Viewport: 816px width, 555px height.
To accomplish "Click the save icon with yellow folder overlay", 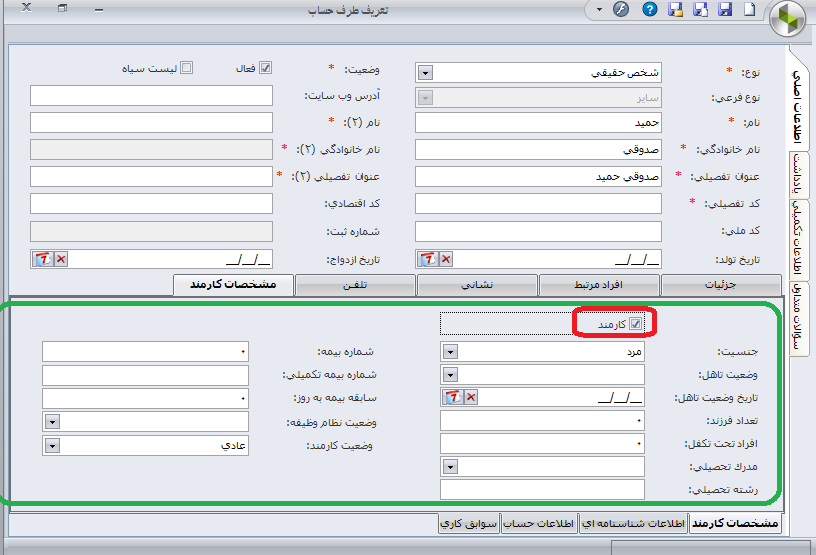I will tap(675, 9).
